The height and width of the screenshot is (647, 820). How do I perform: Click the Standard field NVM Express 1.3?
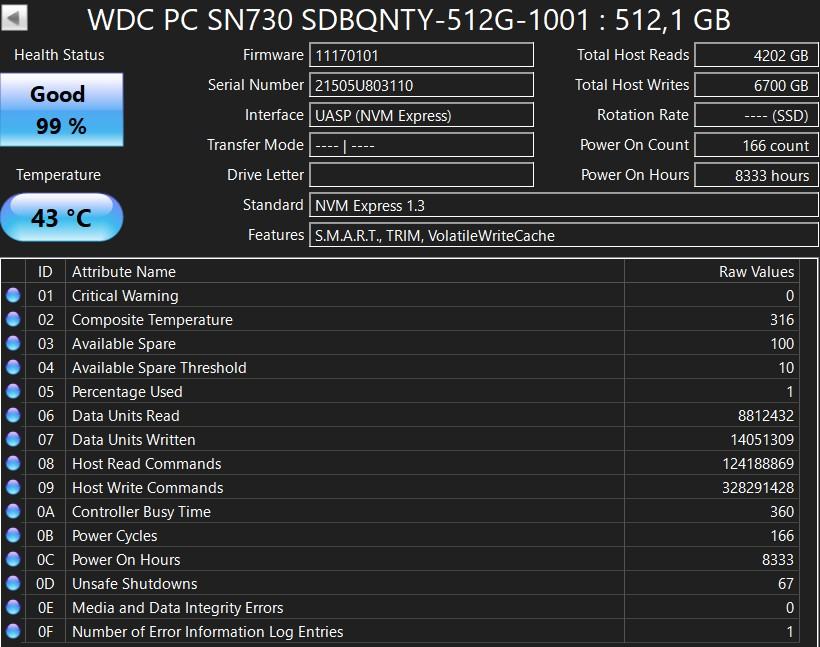[x=564, y=205]
